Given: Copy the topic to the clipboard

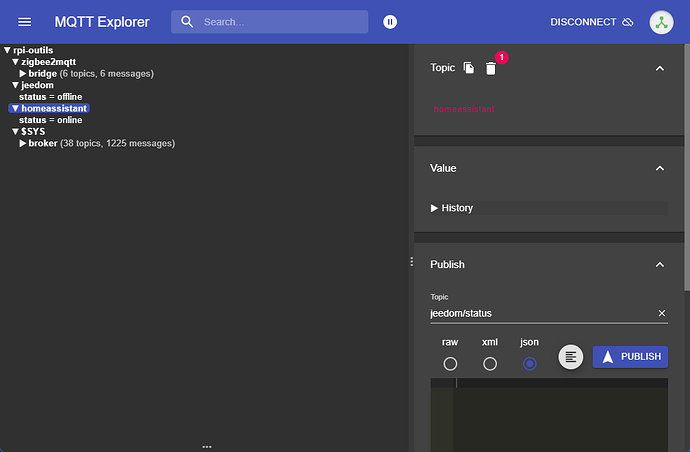Looking at the screenshot, I should (469, 68).
